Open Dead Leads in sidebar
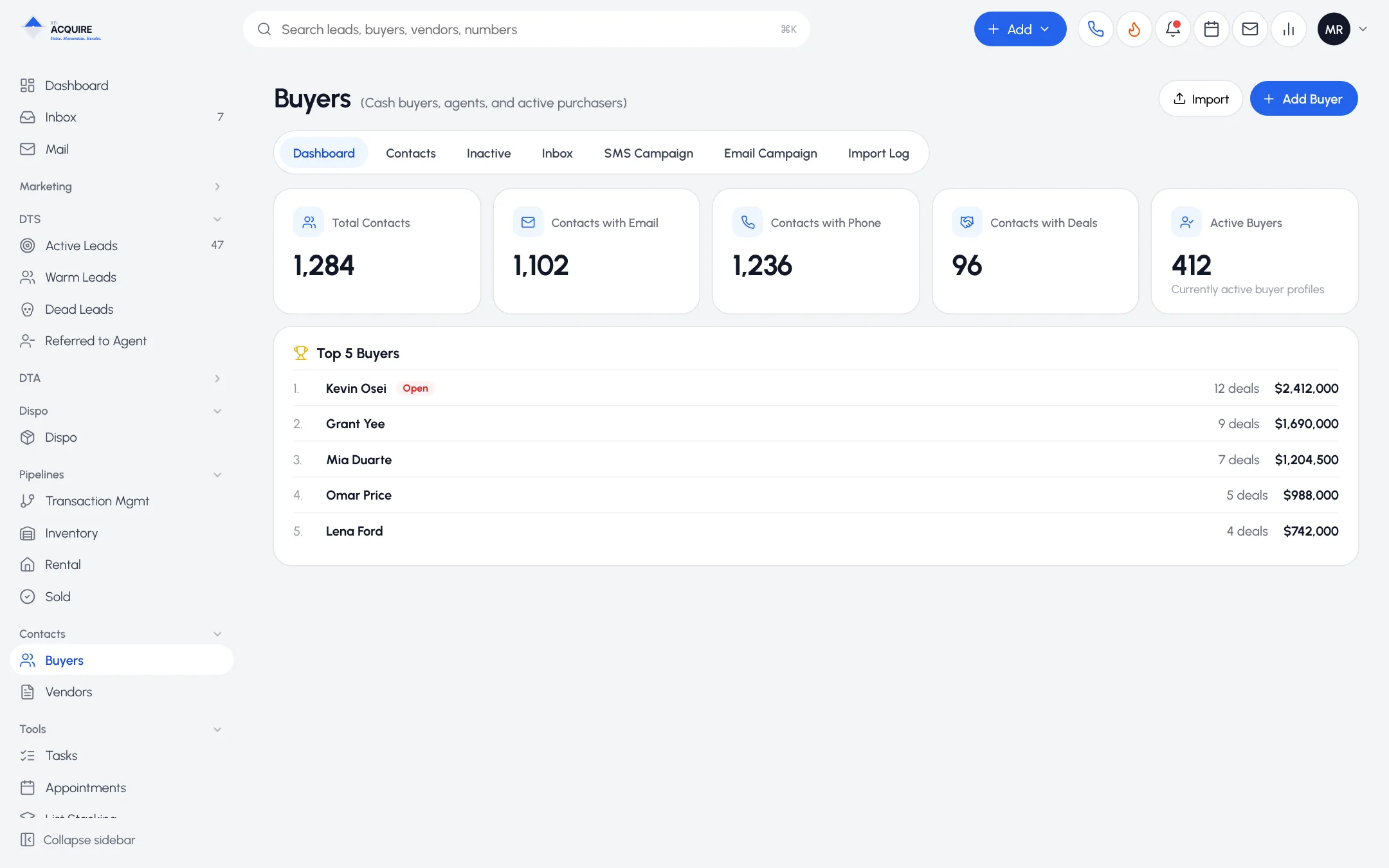This screenshot has width=1389, height=868. click(121, 309)
